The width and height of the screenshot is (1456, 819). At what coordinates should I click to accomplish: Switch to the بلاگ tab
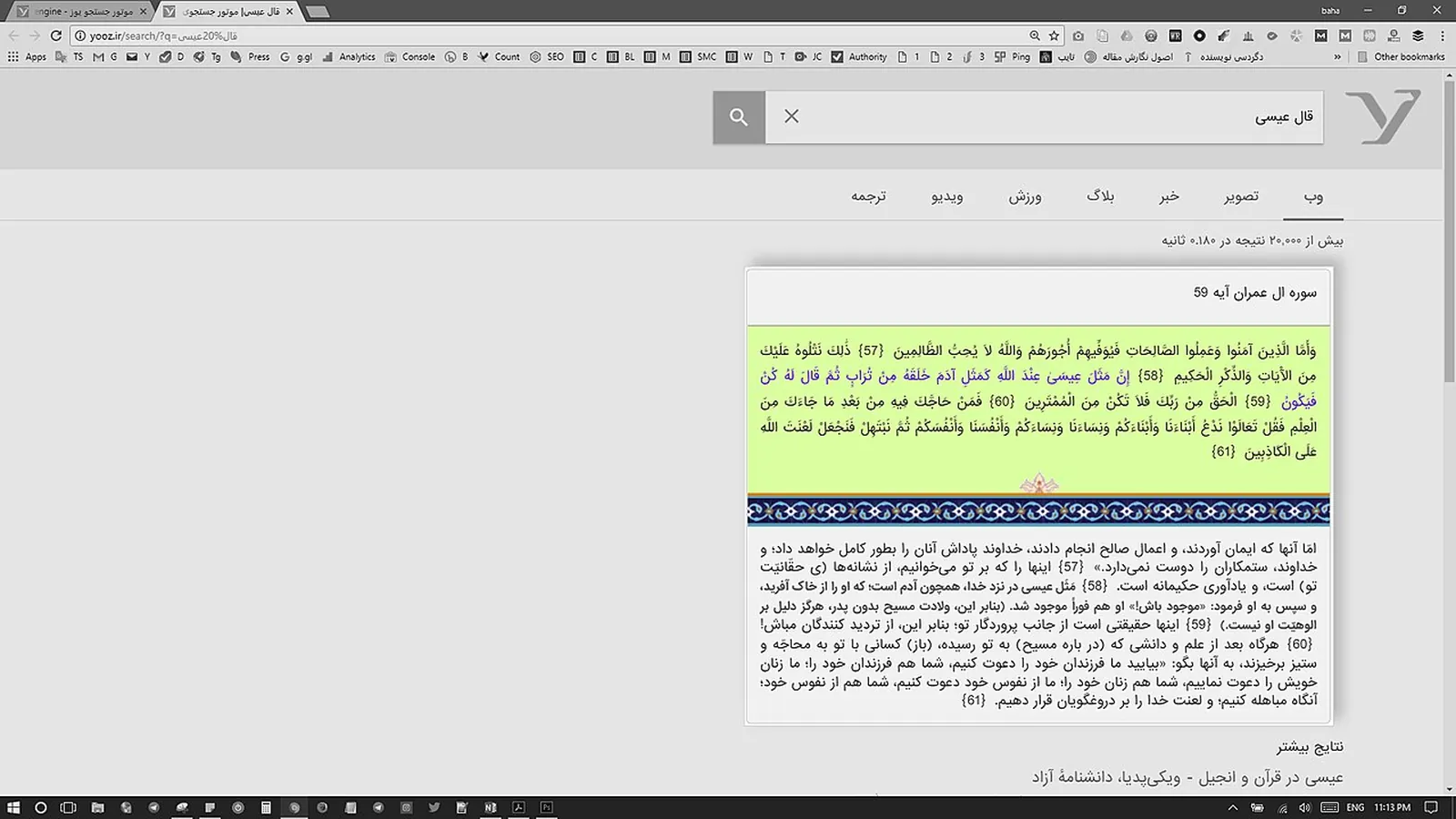(1100, 197)
